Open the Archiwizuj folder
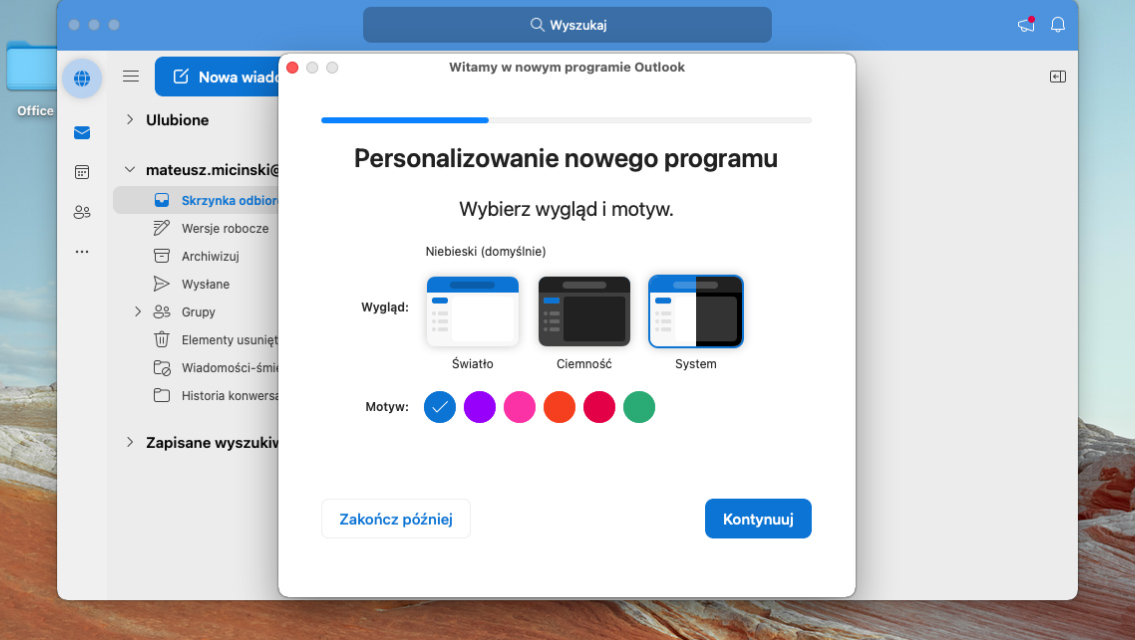 click(x=195, y=256)
